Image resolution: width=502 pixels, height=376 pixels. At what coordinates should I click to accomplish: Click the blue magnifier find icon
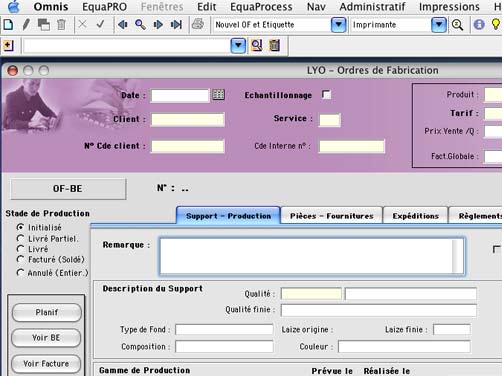tap(140, 25)
